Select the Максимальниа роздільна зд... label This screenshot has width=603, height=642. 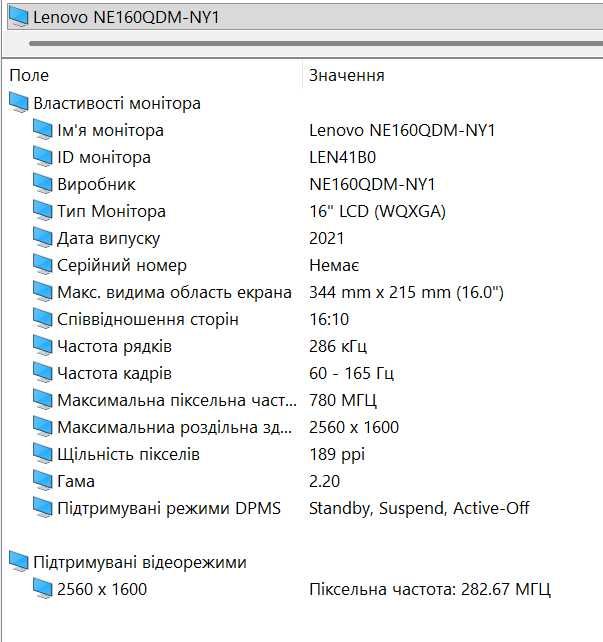[x=174, y=427]
